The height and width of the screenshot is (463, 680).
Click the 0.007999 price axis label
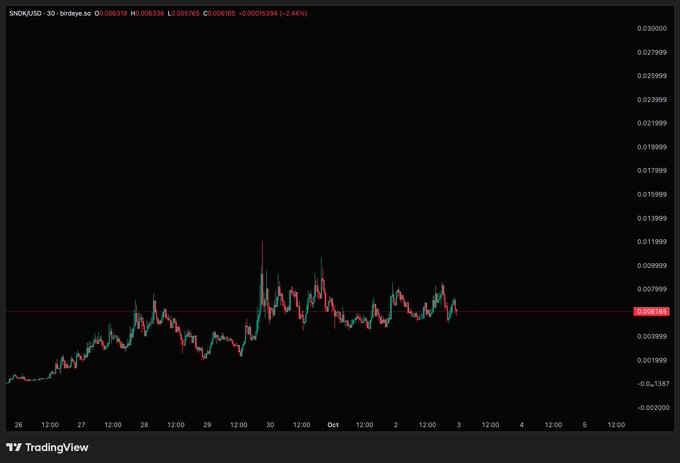[652, 289]
